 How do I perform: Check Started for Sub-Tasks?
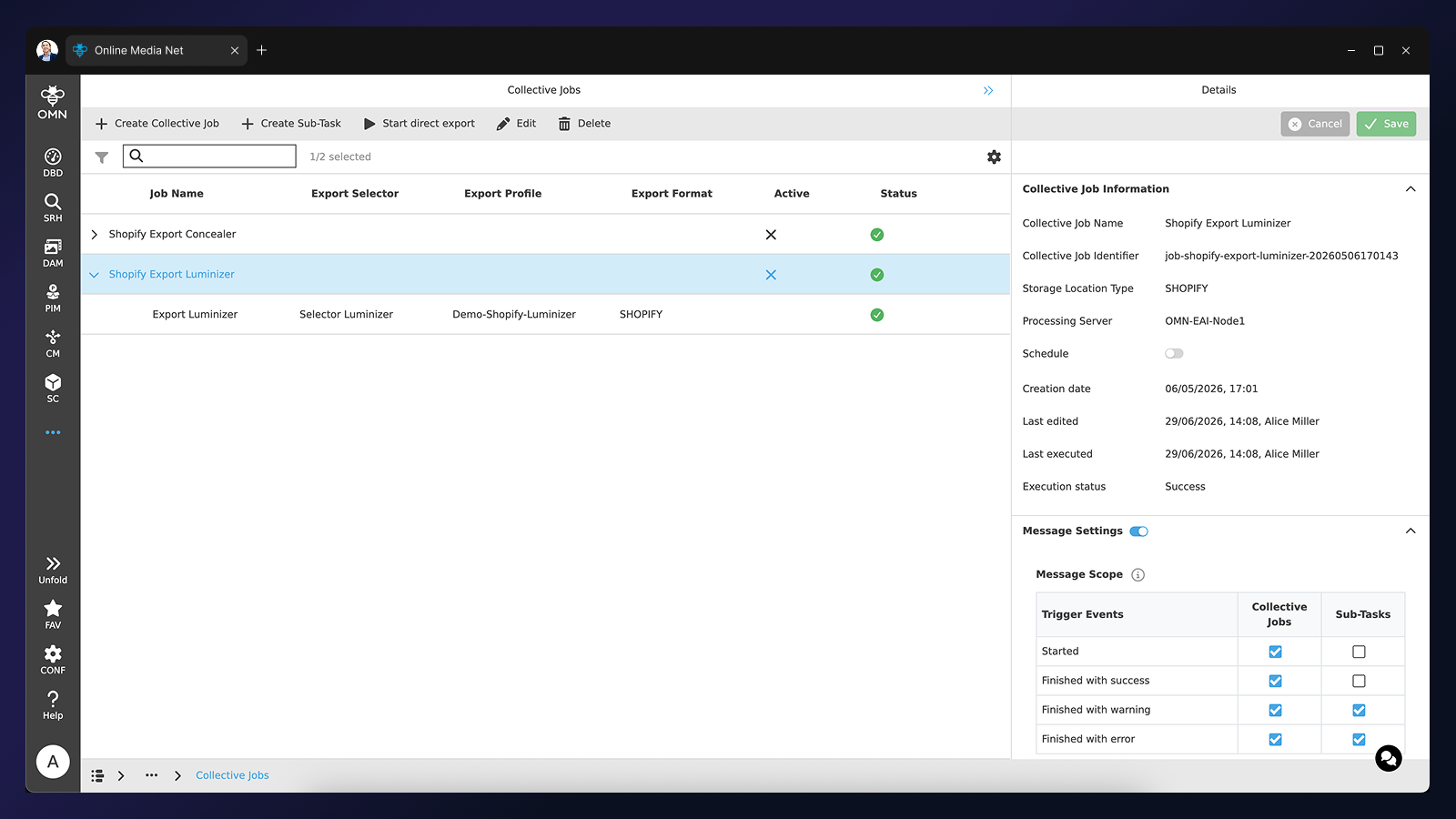click(1359, 652)
